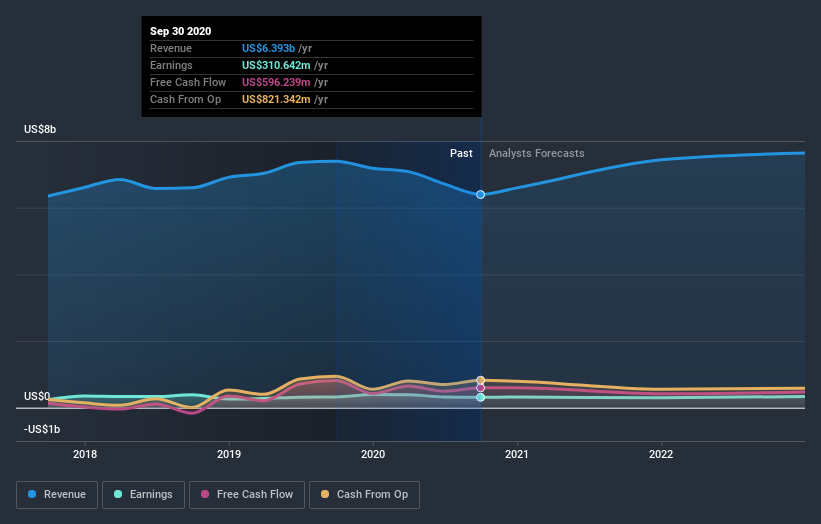This screenshot has width=821, height=524.
Task: Toggle the Revenue legend button
Action: tap(57, 495)
